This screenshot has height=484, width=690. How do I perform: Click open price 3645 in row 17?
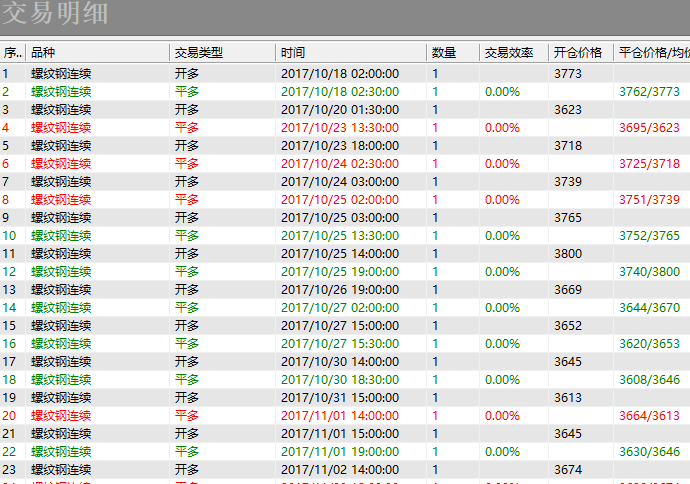(568, 362)
